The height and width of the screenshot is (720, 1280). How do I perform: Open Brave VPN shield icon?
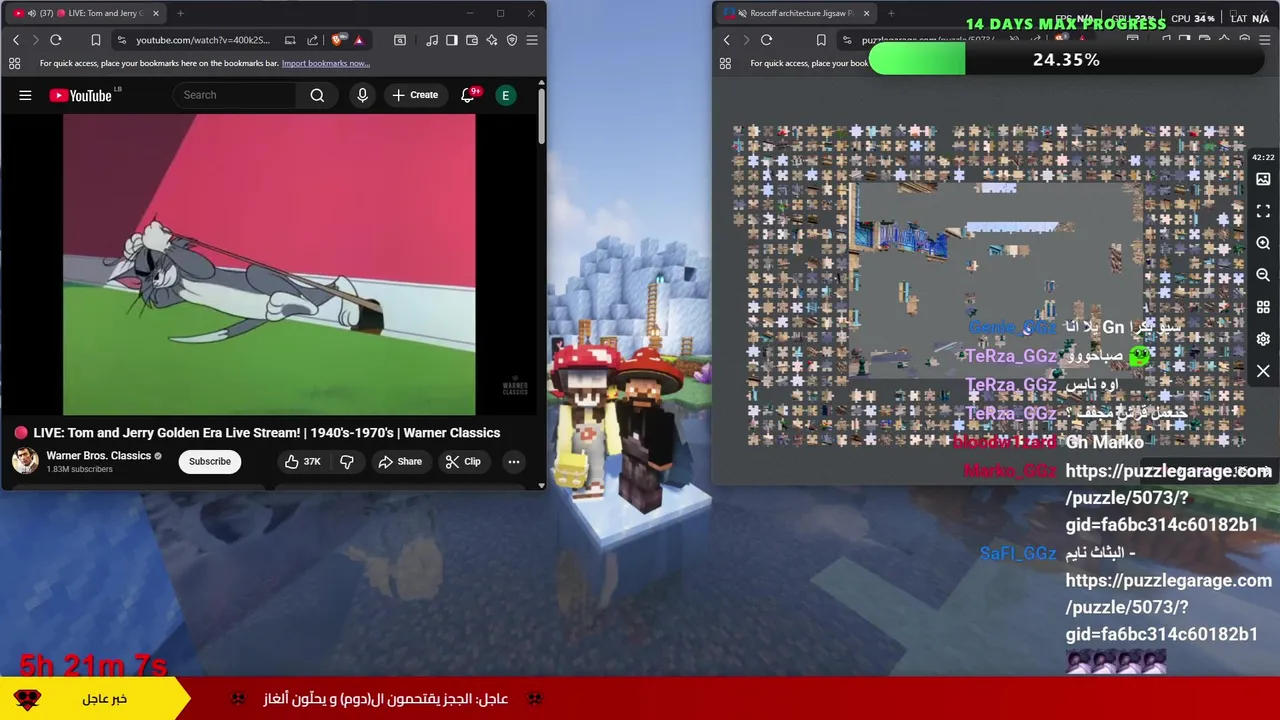click(512, 40)
